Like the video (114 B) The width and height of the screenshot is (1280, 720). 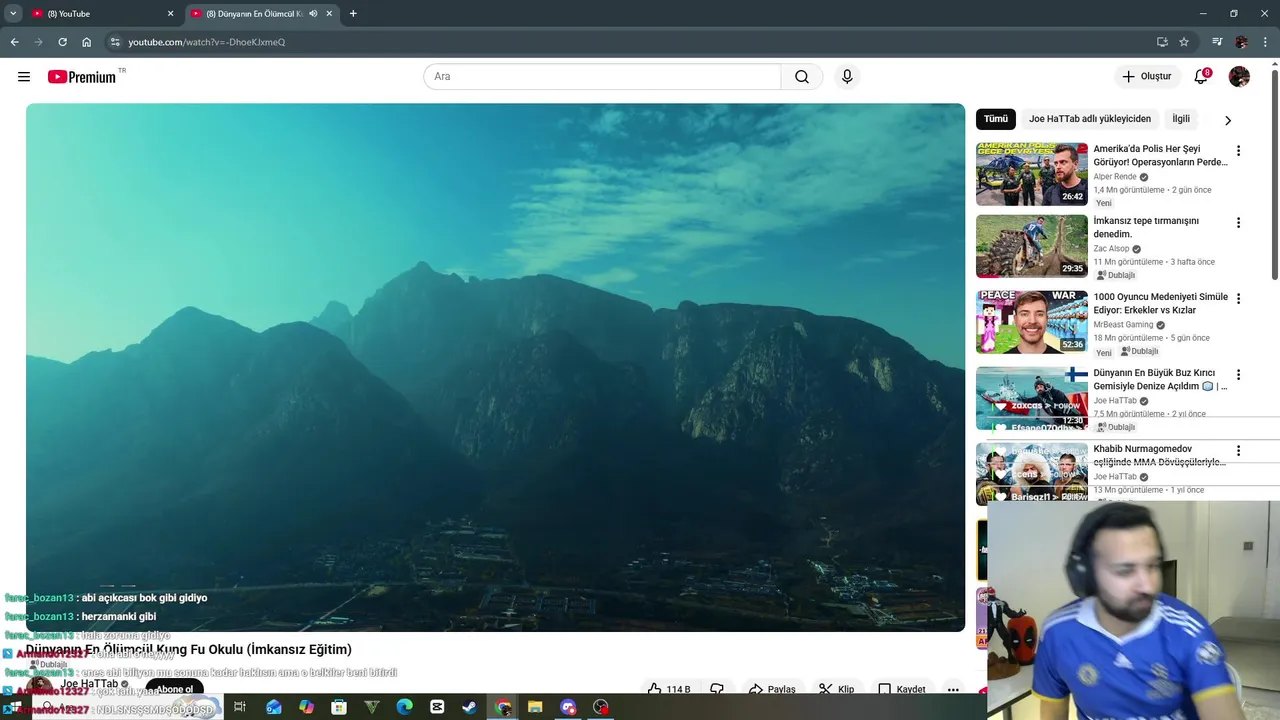[669, 689]
